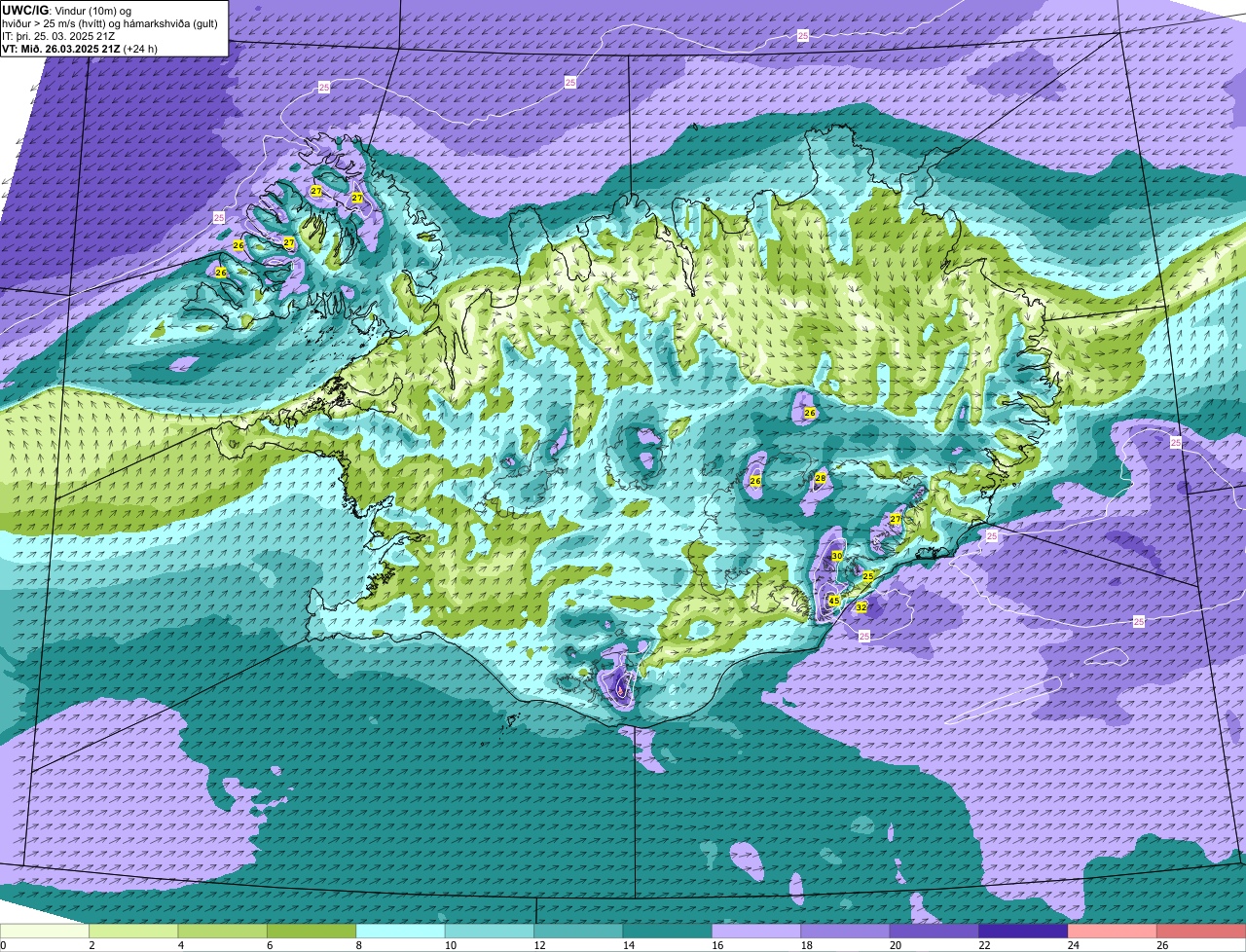Image resolution: width=1246 pixels, height=952 pixels.
Task: Pick the 4–6 m/s light green swatch
Action: pyautogui.click(x=222, y=931)
